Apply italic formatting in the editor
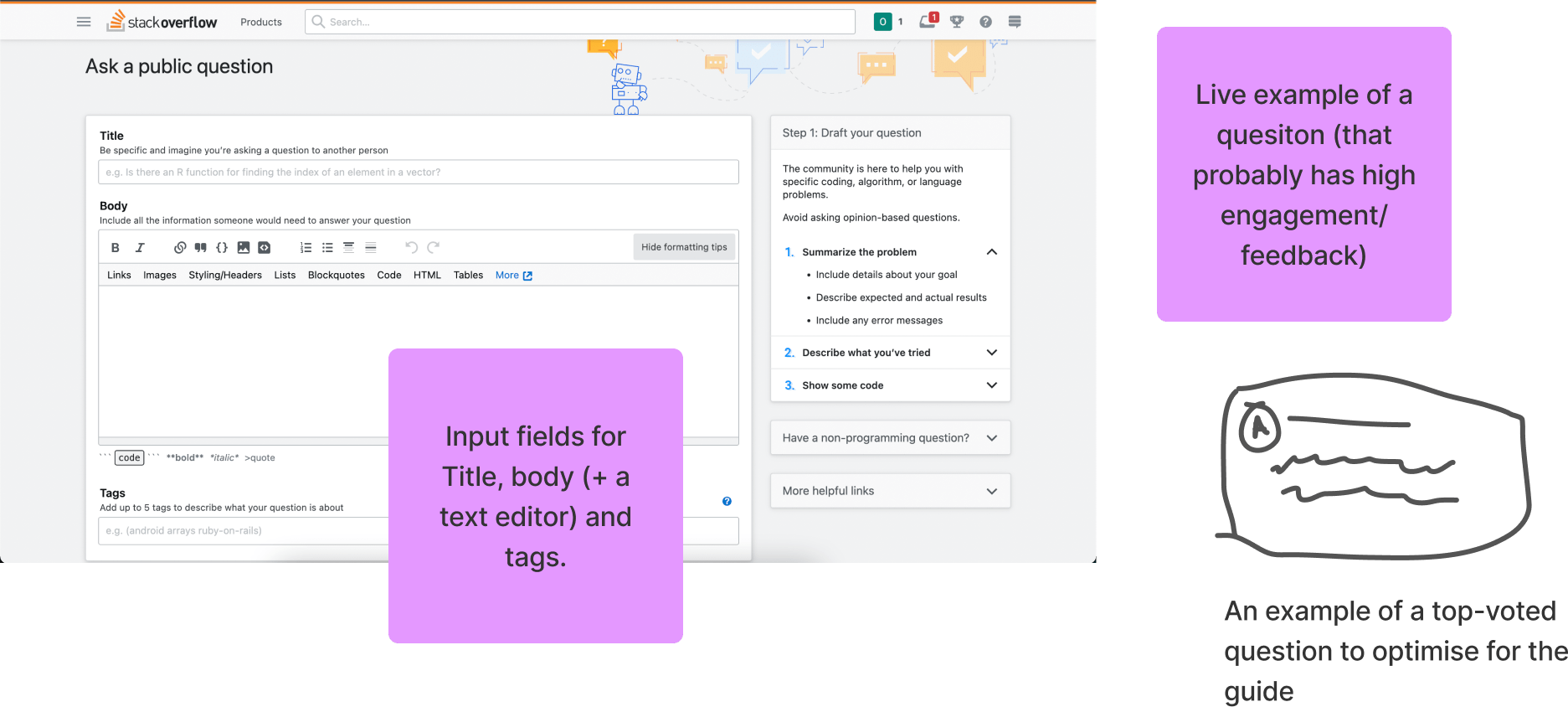This screenshot has height=707, width=1568. pyautogui.click(x=140, y=247)
